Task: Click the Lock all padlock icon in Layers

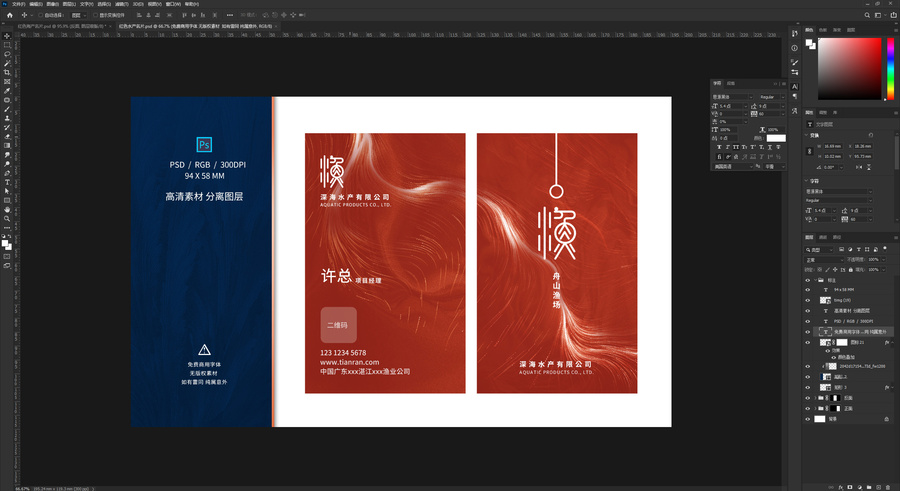Action: pyautogui.click(x=851, y=270)
